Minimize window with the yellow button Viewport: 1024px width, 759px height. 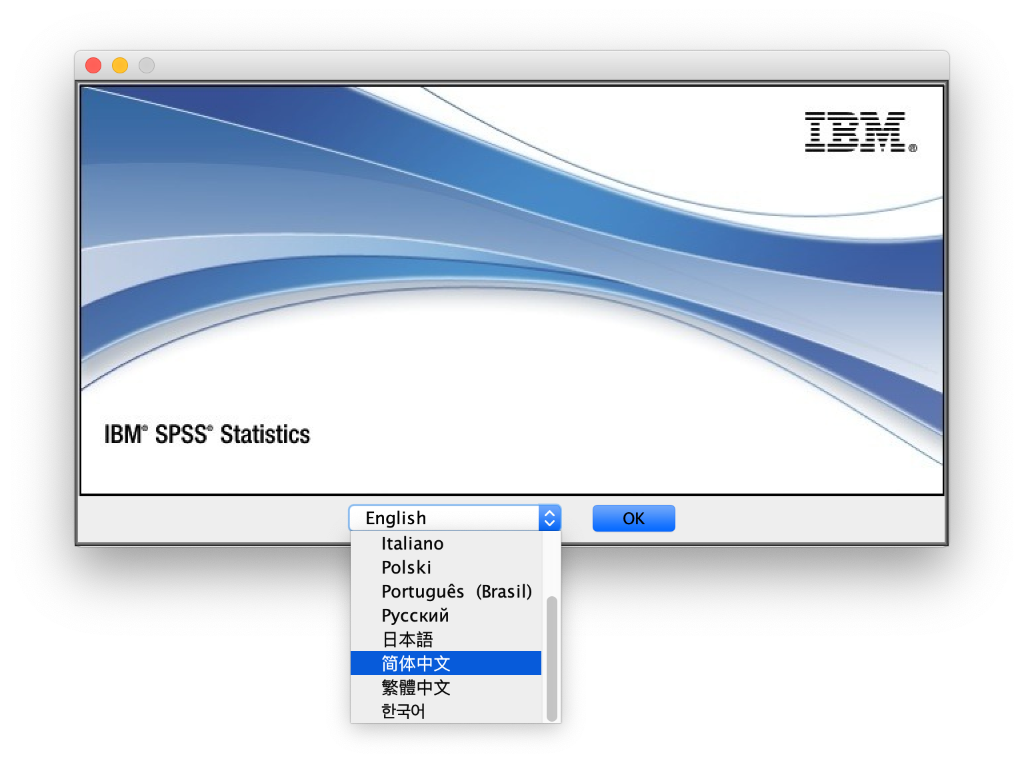click(120, 65)
